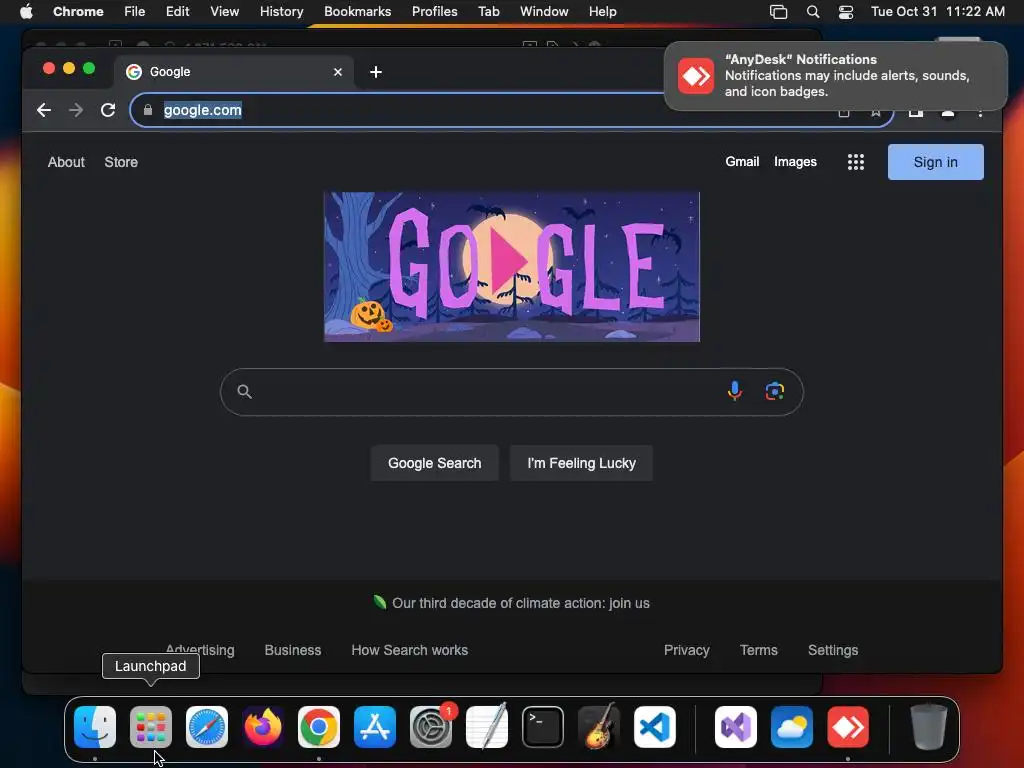
Task: Open blue Visual Studio Code in Dock
Action: click(655, 726)
